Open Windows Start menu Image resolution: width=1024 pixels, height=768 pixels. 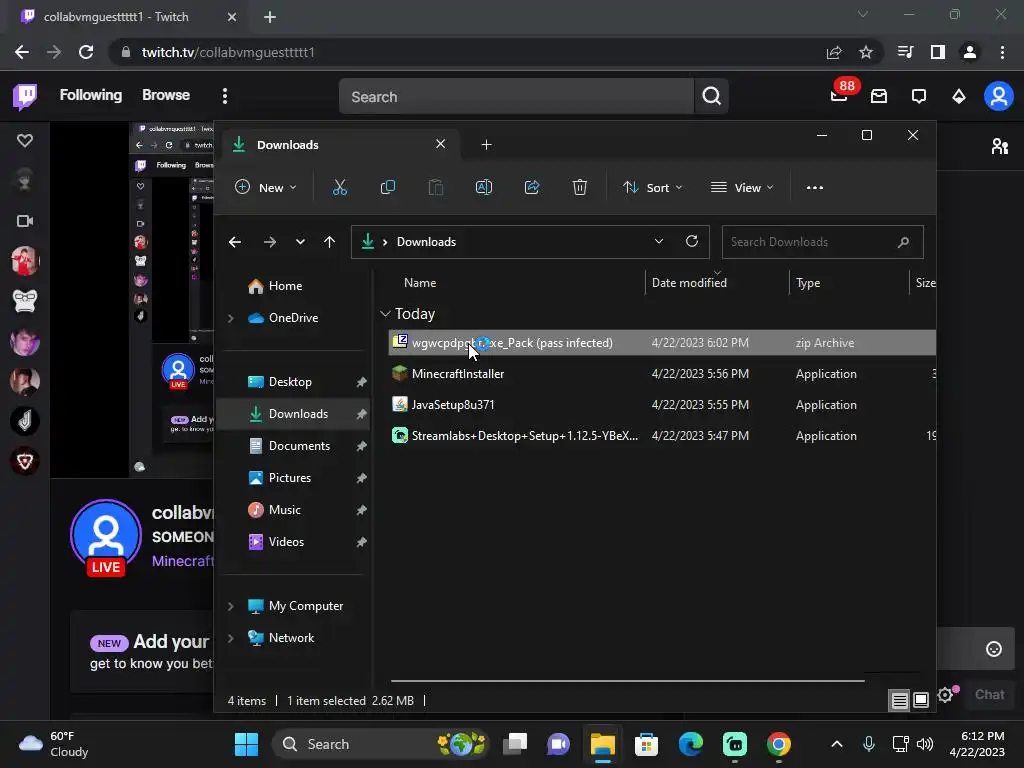[246, 744]
